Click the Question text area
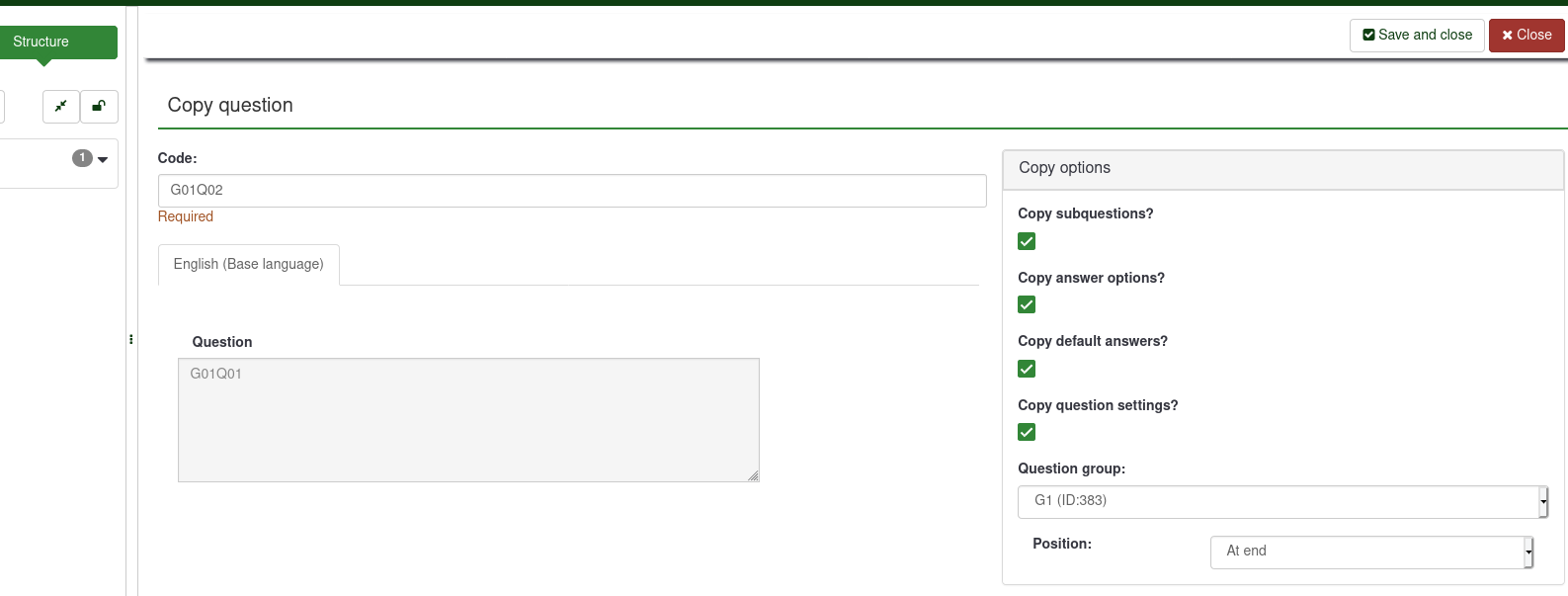This screenshot has height=596, width=1568. pos(468,420)
